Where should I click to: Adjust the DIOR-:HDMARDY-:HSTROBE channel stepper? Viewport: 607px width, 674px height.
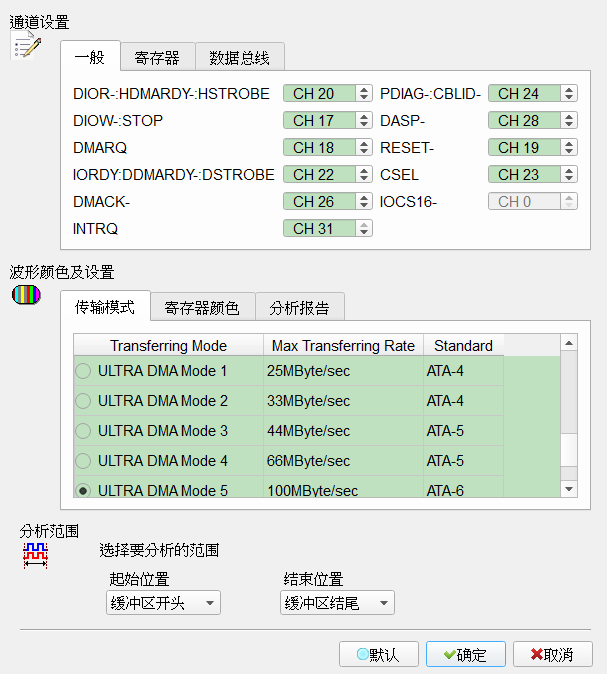364,93
